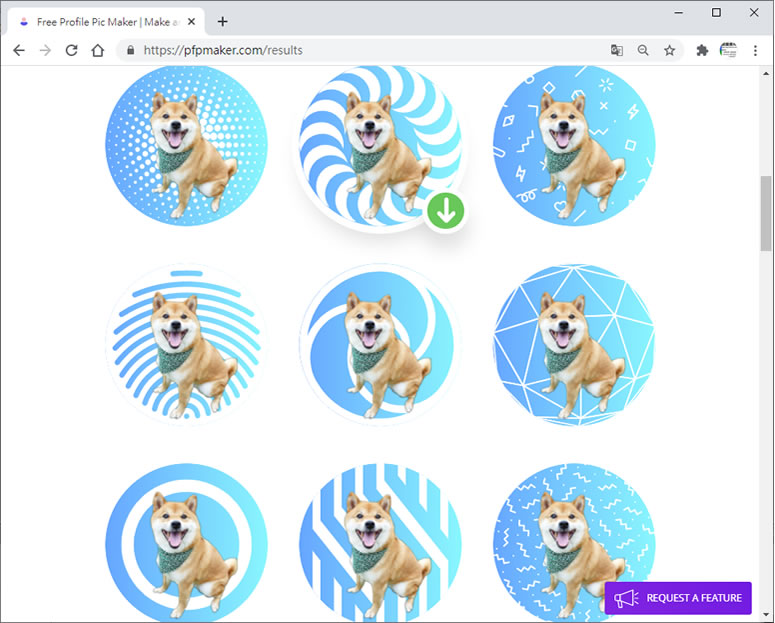Minimize the browser window

(679, 13)
